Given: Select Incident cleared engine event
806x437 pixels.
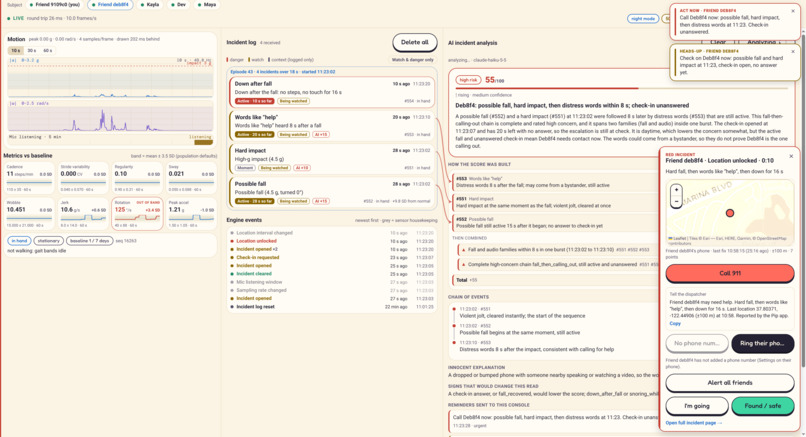Looking at the screenshot, I should (x=332, y=274).
